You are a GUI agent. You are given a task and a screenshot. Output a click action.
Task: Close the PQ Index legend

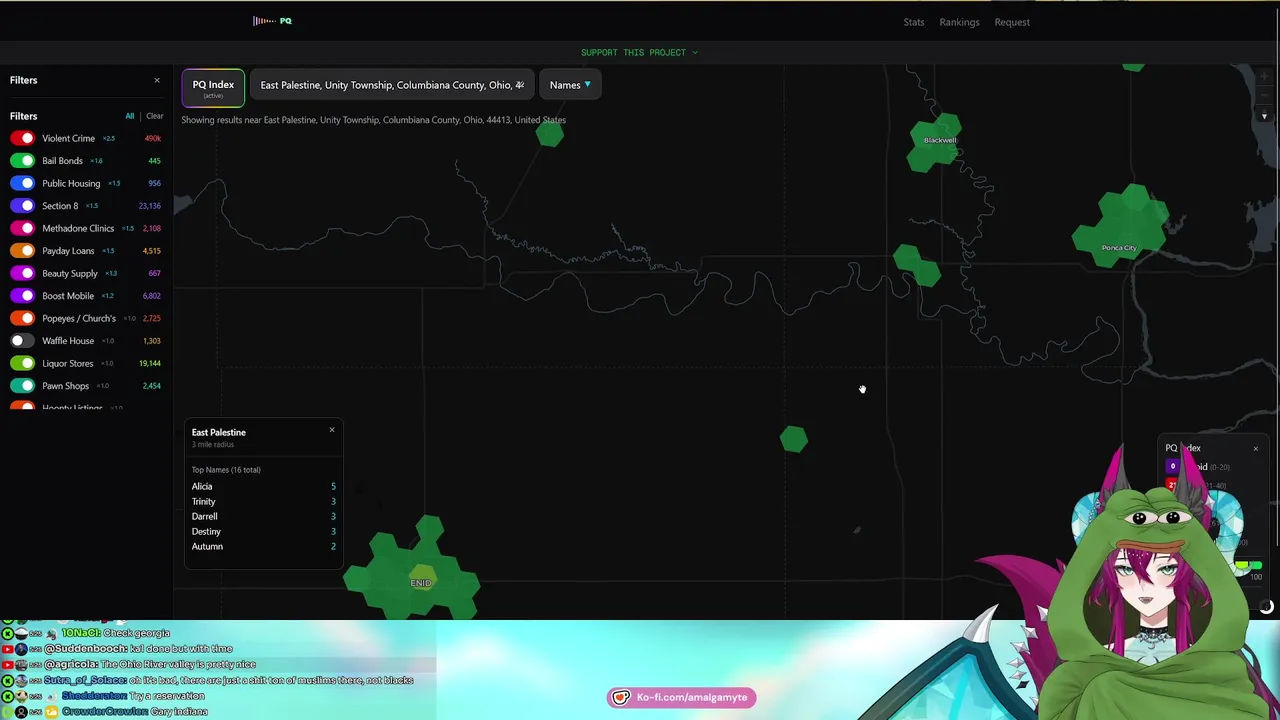coord(1256,448)
